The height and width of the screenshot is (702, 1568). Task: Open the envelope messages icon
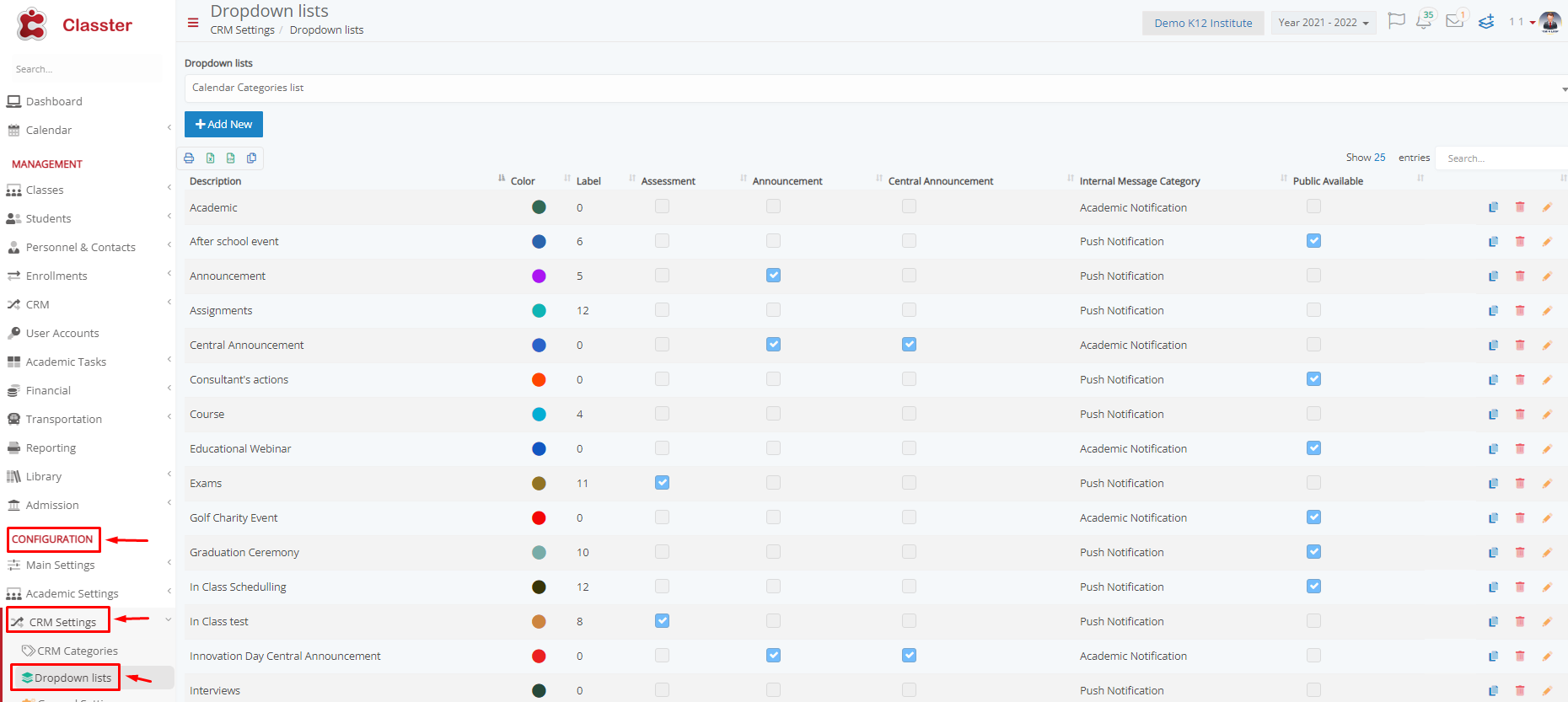(1455, 20)
